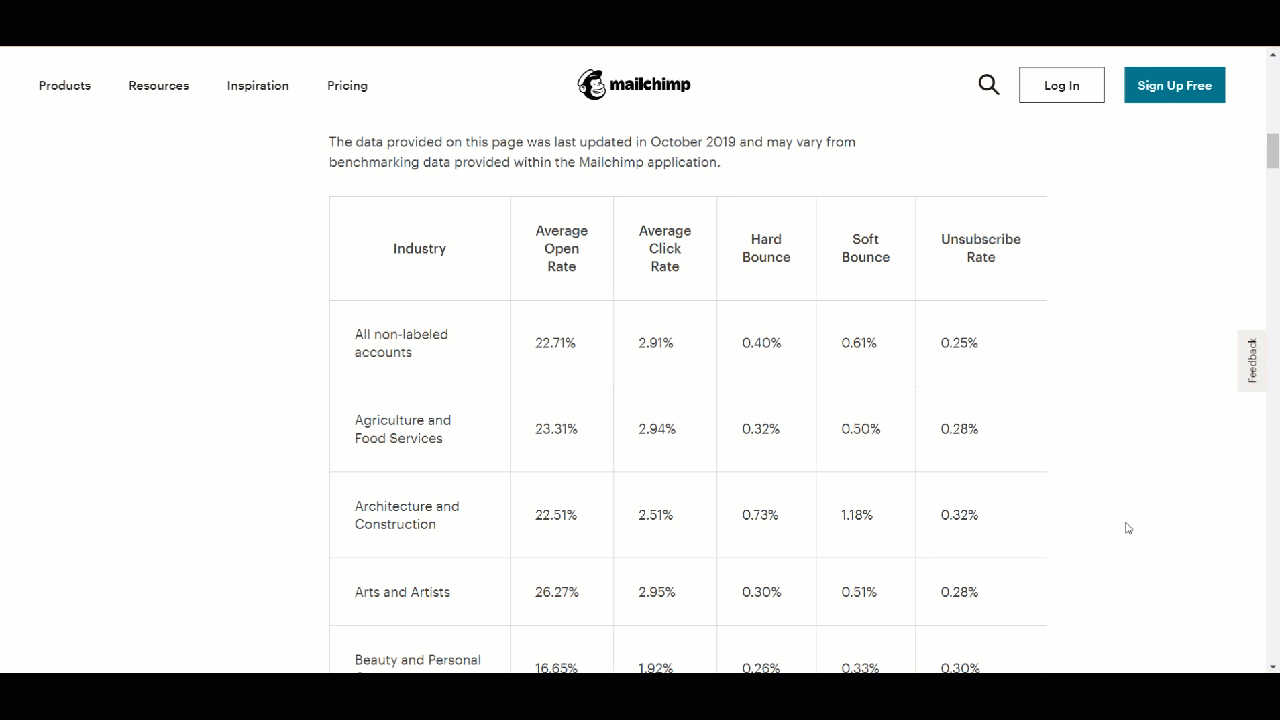Click the Mailchimp logo
This screenshot has width=1280, height=720.
tap(634, 85)
